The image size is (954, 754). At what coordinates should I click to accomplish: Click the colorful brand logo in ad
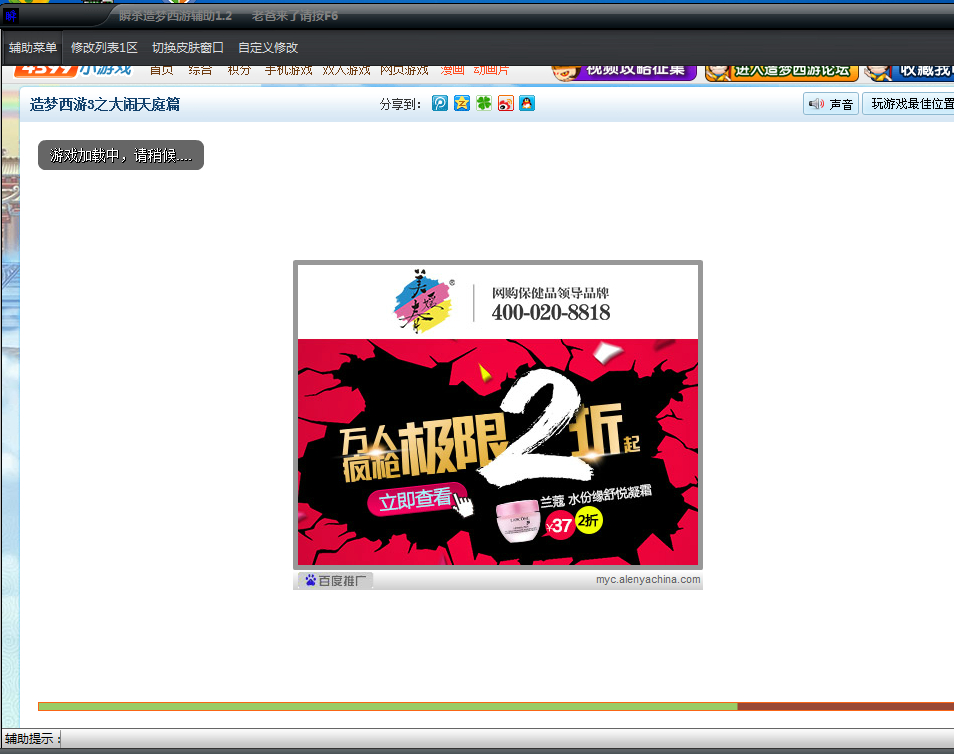[423, 302]
